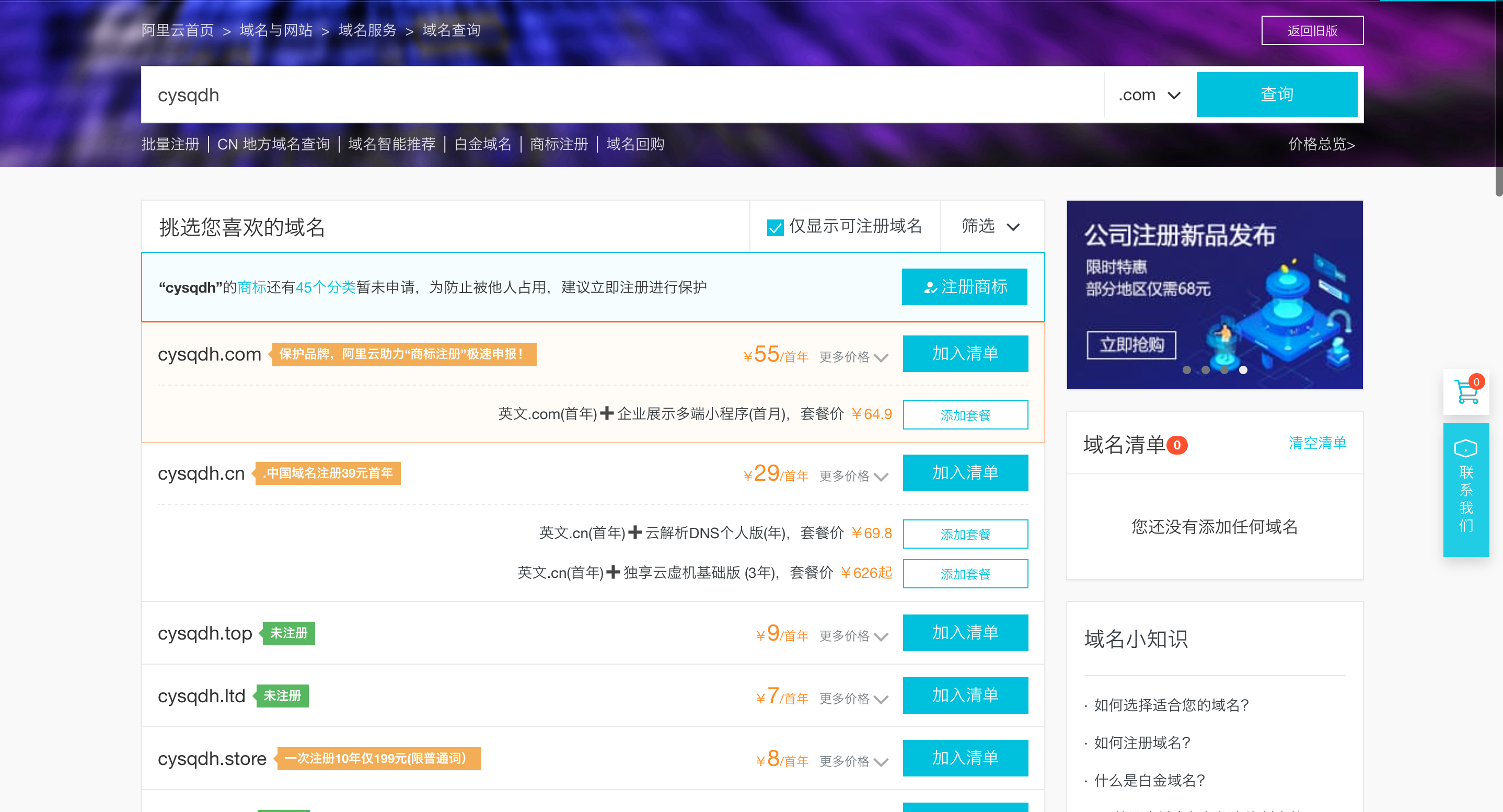This screenshot has width=1503, height=812.
Task: Expand the 筛选 filter dropdown
Action: (991, 226)
